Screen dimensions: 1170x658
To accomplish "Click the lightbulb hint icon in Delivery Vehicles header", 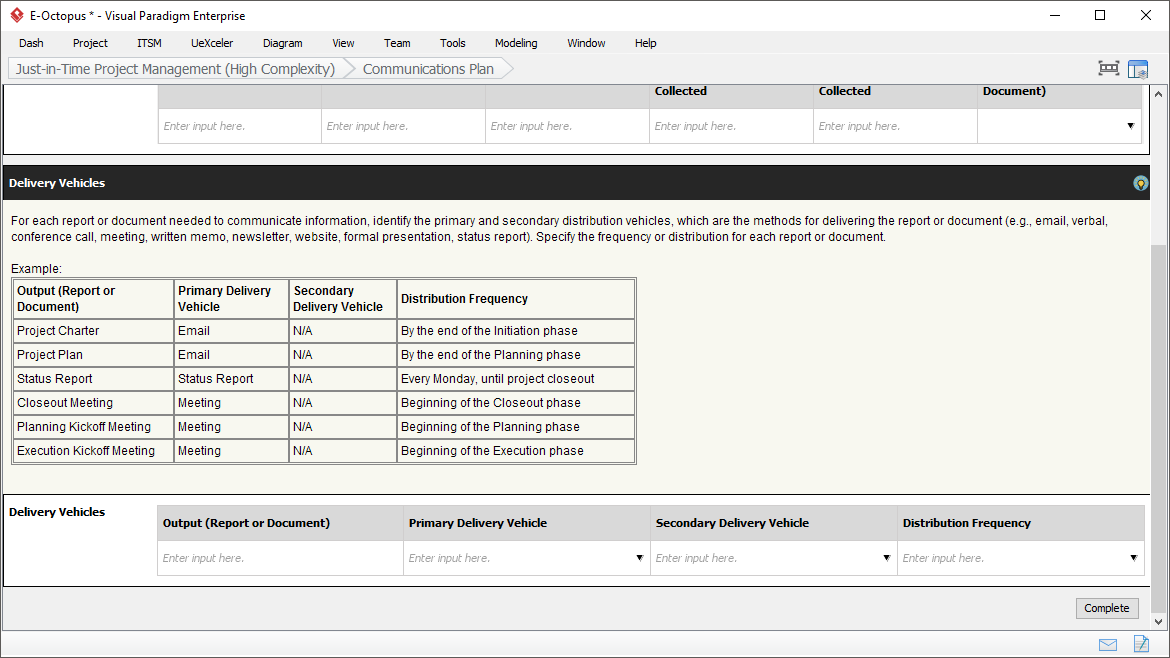I will [x=1140, y=183].
